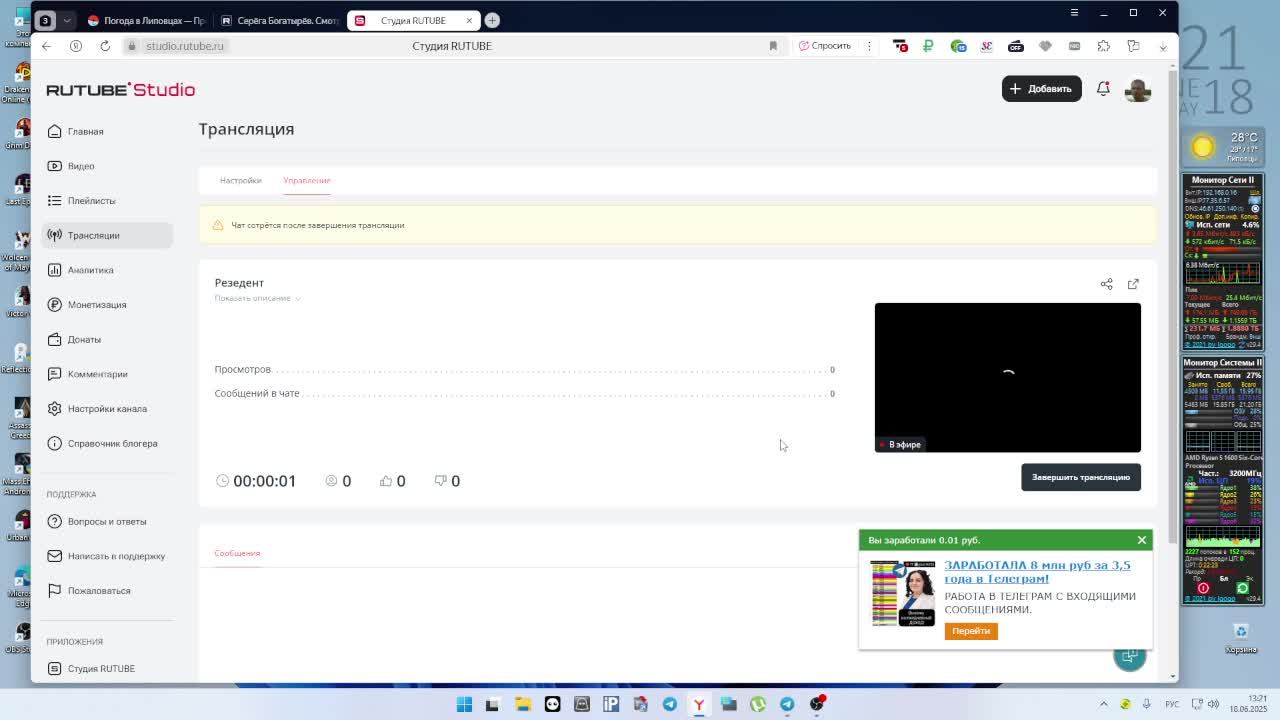Switch to the Настройки tab
The width and height of the screenshot is (1280, 720).
pyautogui.click(x=240, y=181)
